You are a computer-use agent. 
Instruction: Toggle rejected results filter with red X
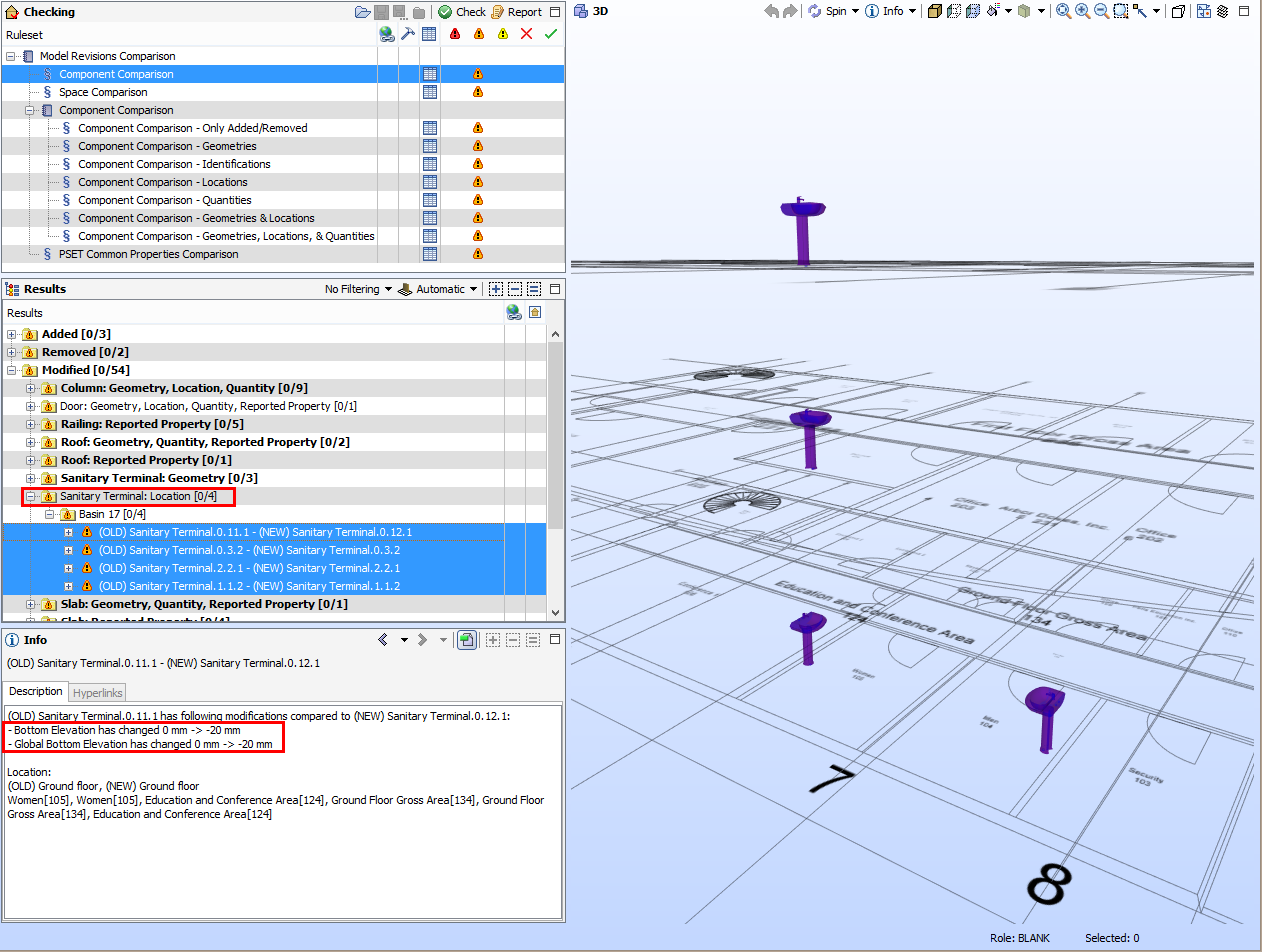pyautogui.click(x=526, y=33)
